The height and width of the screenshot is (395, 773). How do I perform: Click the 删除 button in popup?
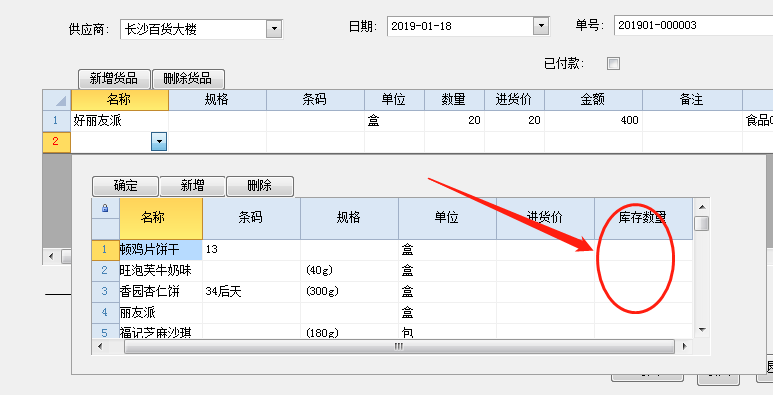click(260, 186)
